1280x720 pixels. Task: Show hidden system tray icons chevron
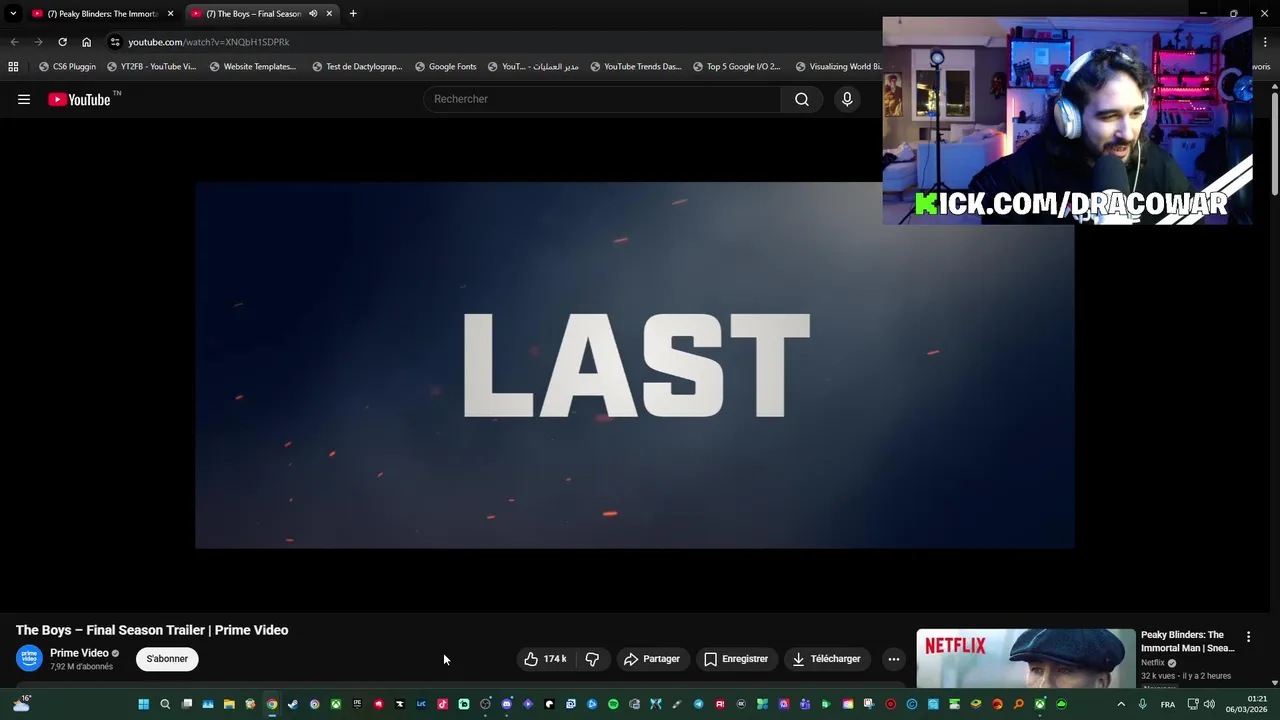(x=1120, y=704)
